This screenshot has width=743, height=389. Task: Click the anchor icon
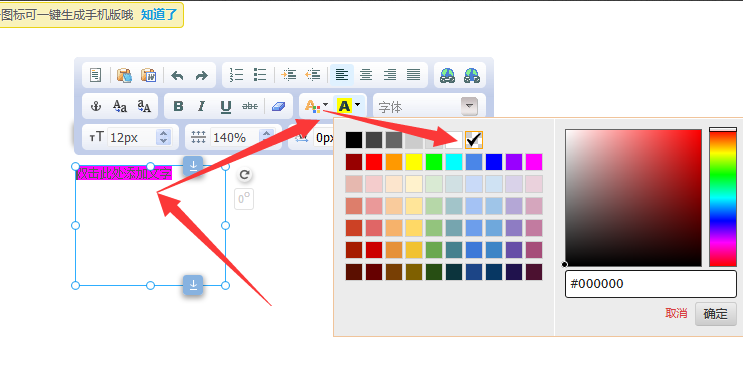(x=96, y=106)
